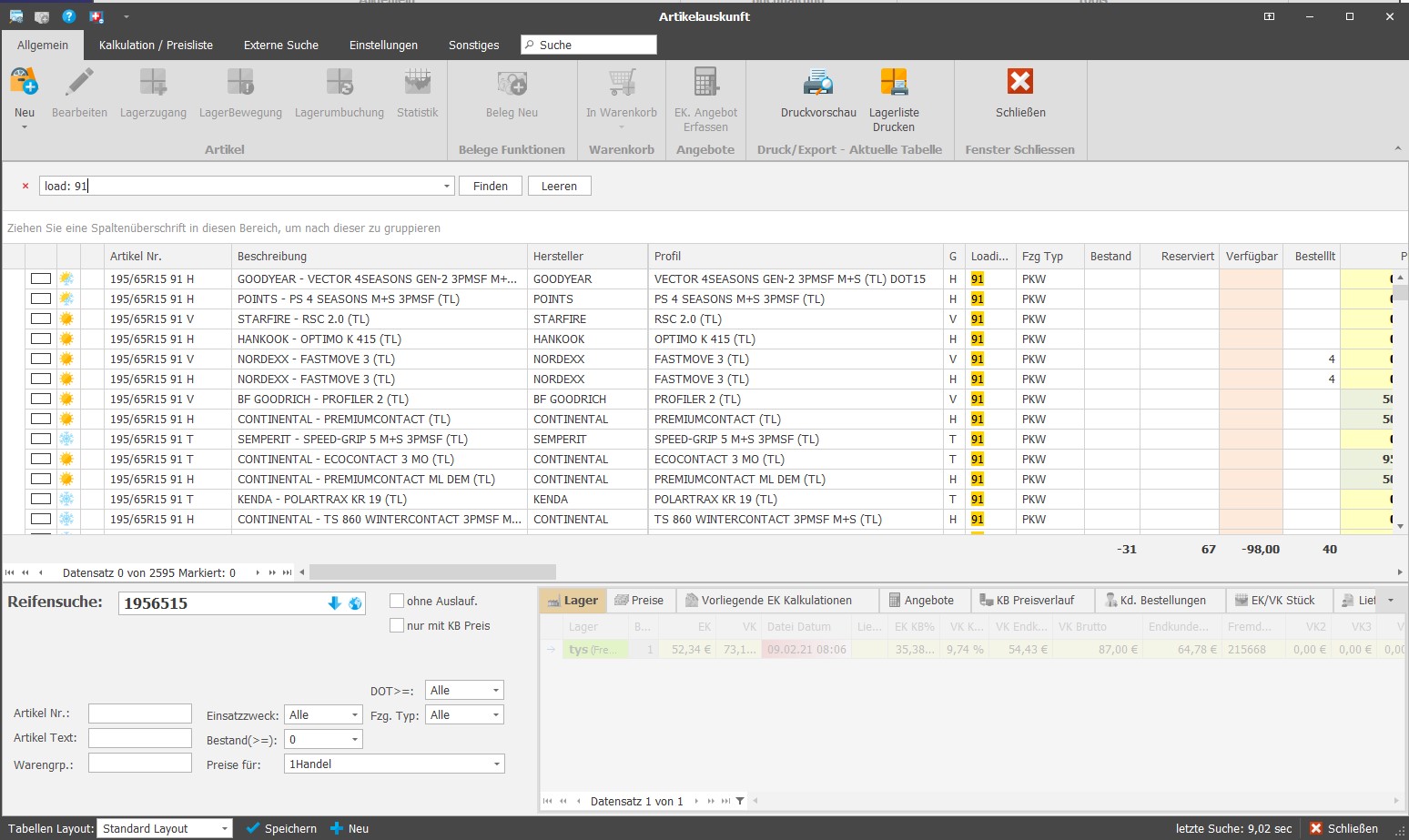
Task: Enable 'ohne Auslauf.' checkbox
Action: pos(397,601)
